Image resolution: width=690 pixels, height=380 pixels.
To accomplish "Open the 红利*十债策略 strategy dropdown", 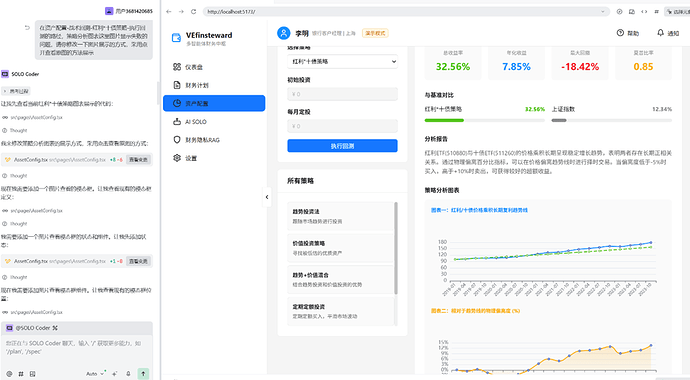I will pos(342,62).
